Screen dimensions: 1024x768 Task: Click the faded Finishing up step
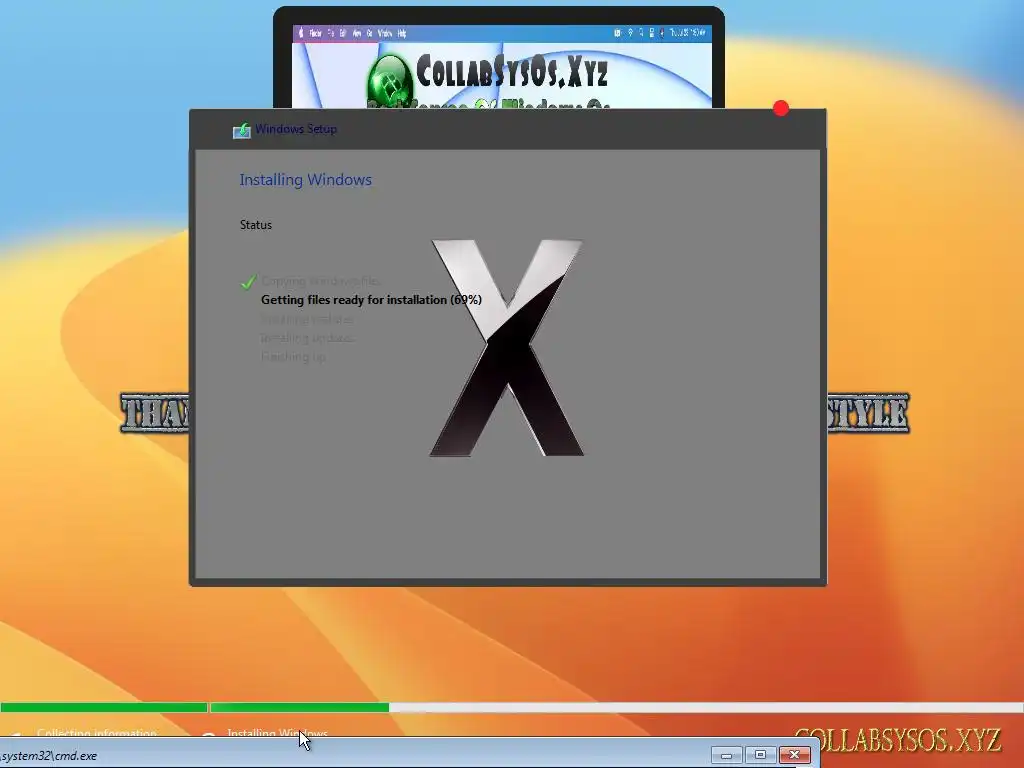click(x=293, y=357)
